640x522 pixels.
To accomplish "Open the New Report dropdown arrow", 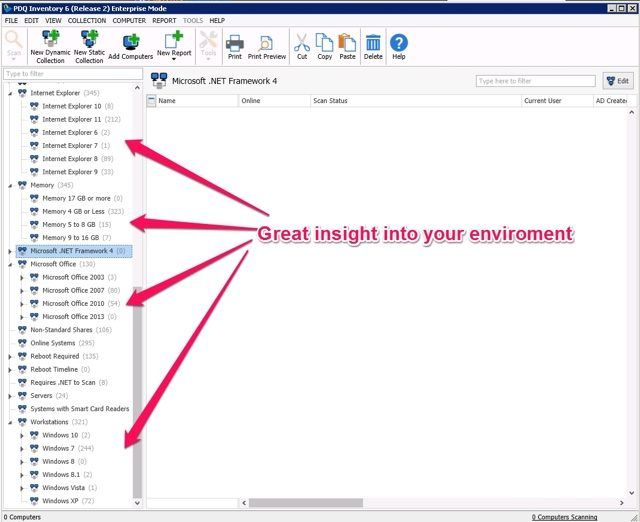I will (174, 60).
